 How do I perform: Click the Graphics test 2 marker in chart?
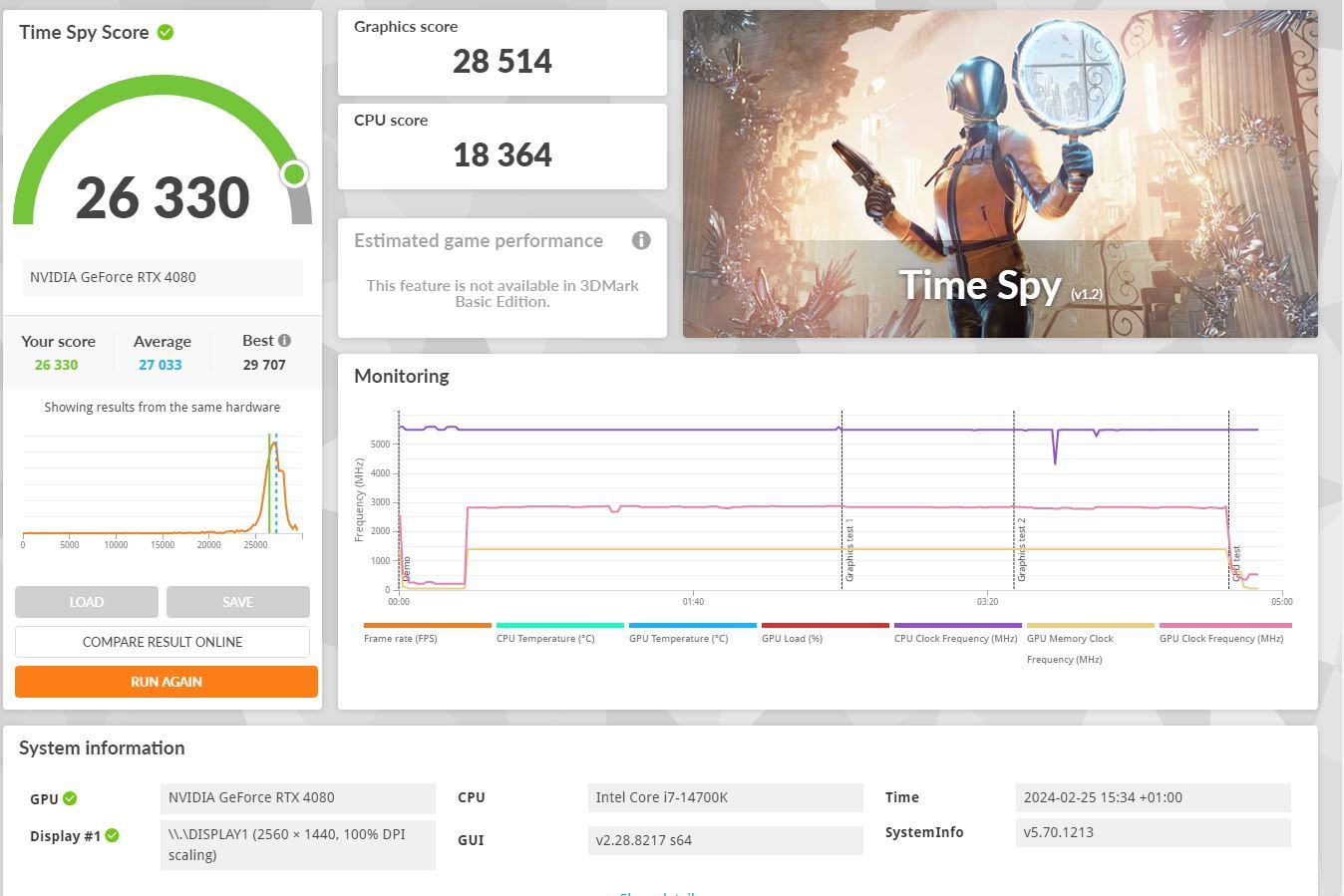[x=1022, y=550]
